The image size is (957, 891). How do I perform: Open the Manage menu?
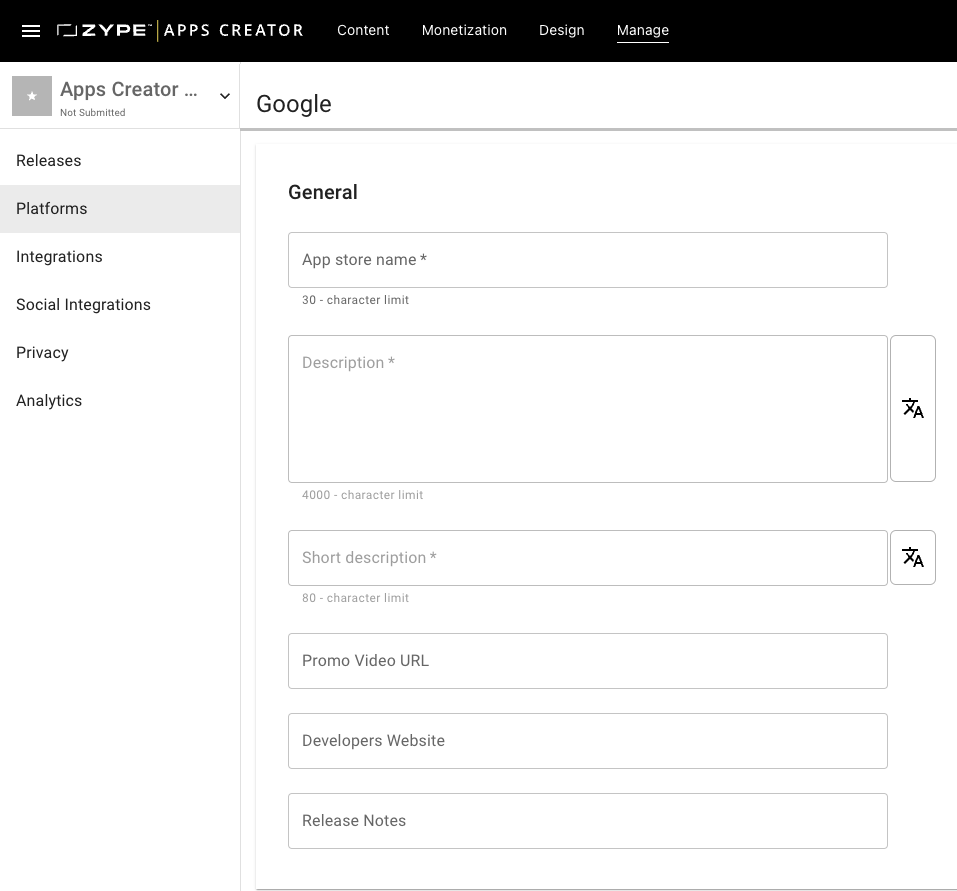(643, 31)
